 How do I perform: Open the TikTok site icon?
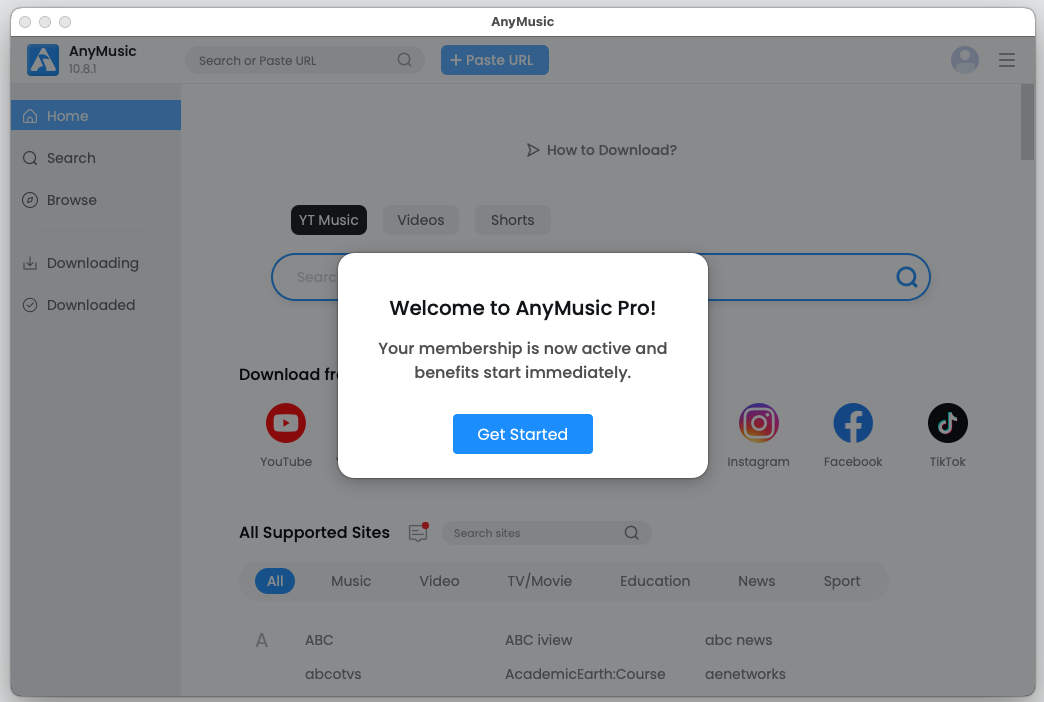(947, 423)
